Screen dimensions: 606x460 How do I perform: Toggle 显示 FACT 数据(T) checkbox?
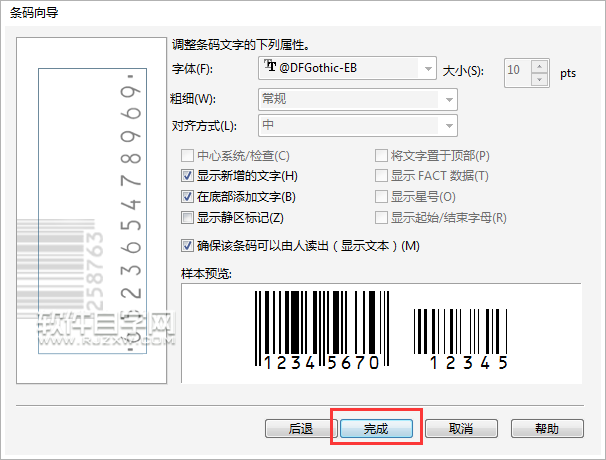pyautogui.click(x=381, y=176)
